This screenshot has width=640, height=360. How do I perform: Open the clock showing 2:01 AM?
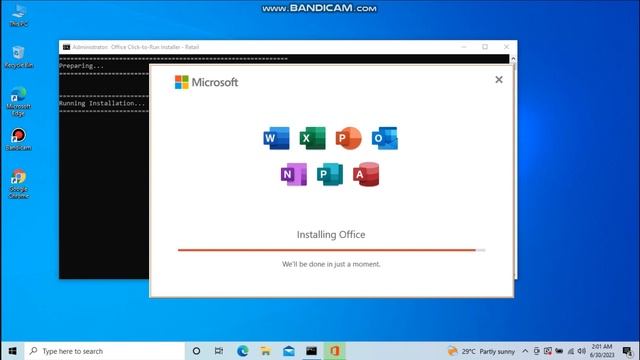pos(602,351)
